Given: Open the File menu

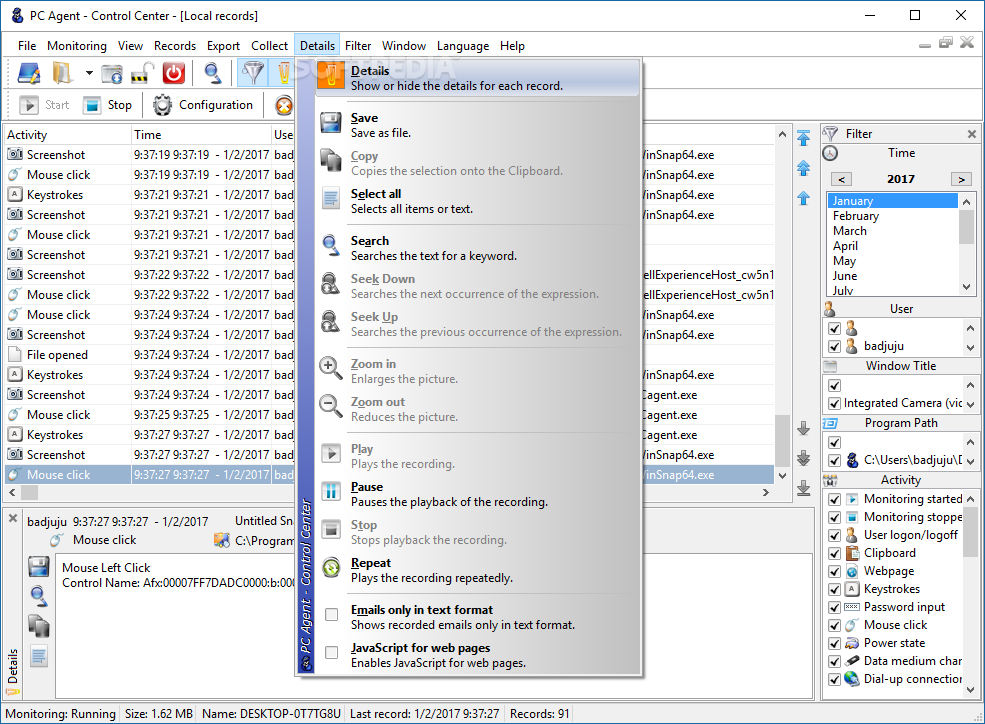Looking at the screenshot, I should point(27,46).
